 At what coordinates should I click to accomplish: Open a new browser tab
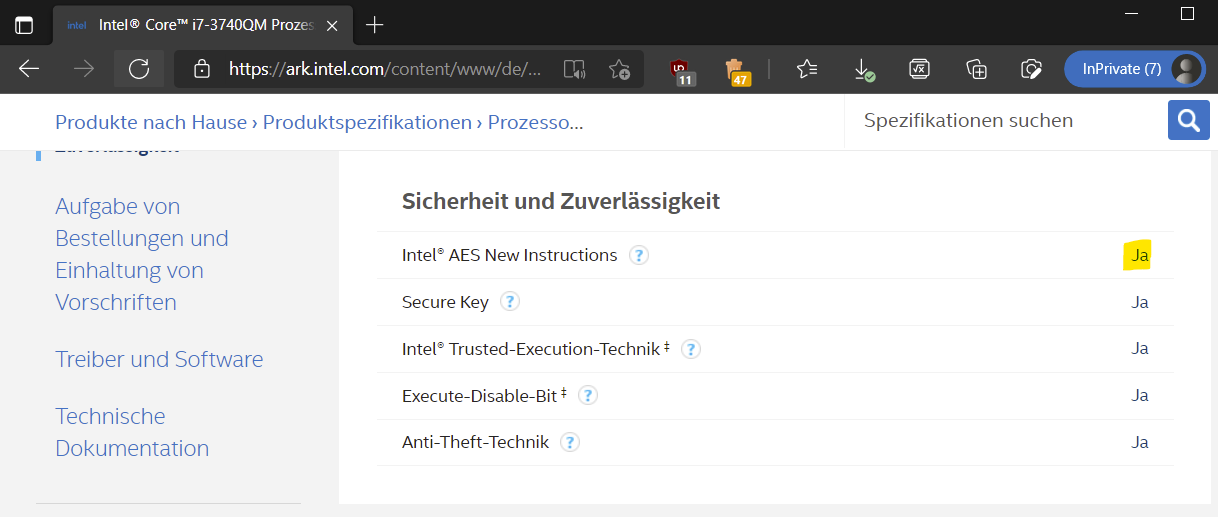point(374,25)
